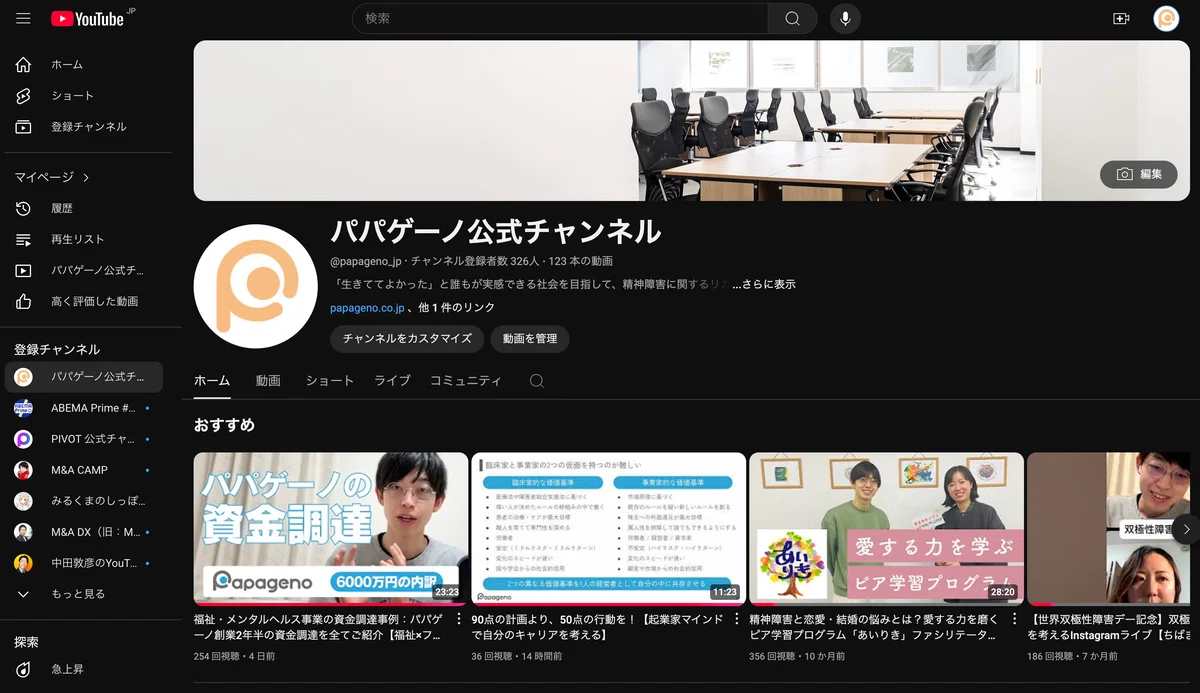The width and height of the screenshot is (1200, 693).
Task: Go to ホーム in the sidebar
Action: tap(83, 65)
